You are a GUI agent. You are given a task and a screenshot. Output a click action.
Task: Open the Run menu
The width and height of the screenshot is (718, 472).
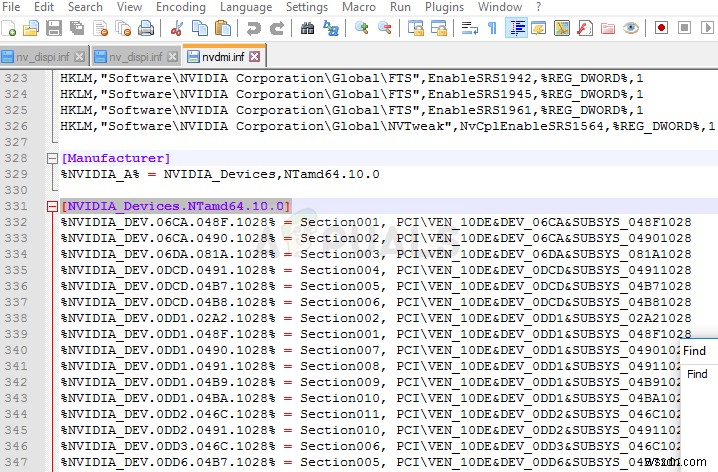(400, 7)
